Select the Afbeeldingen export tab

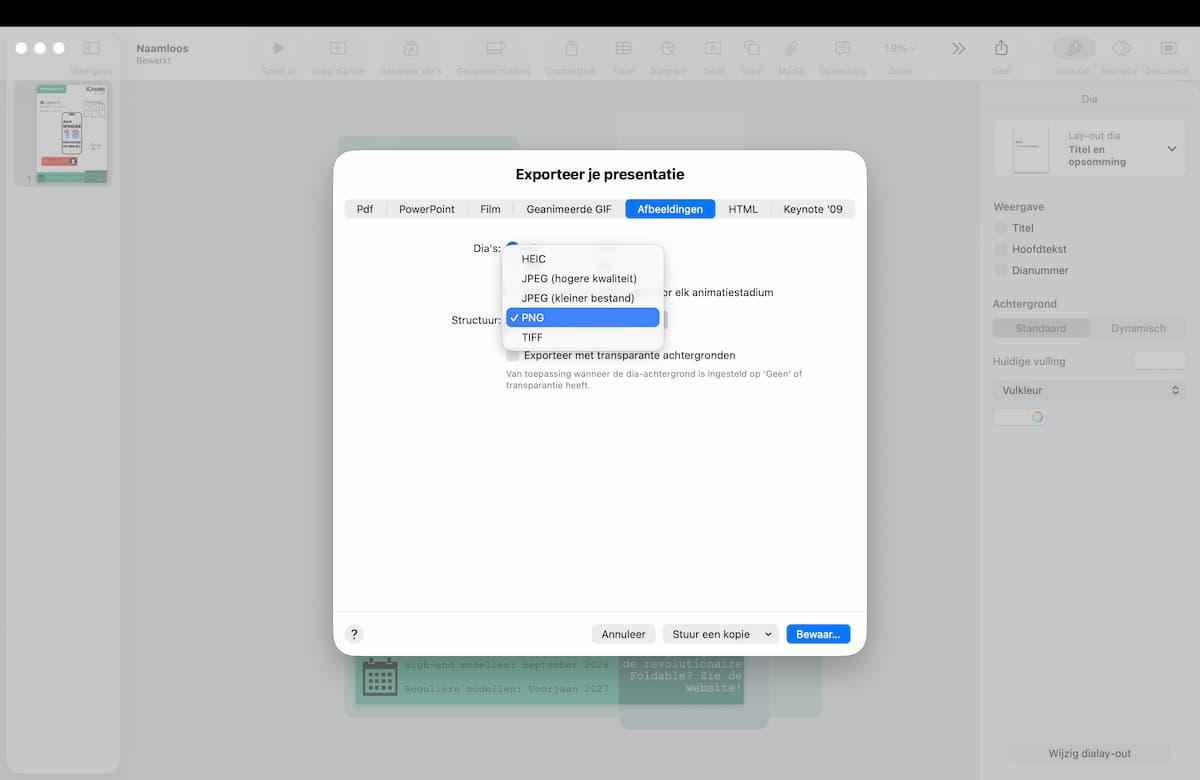[670, 209]
